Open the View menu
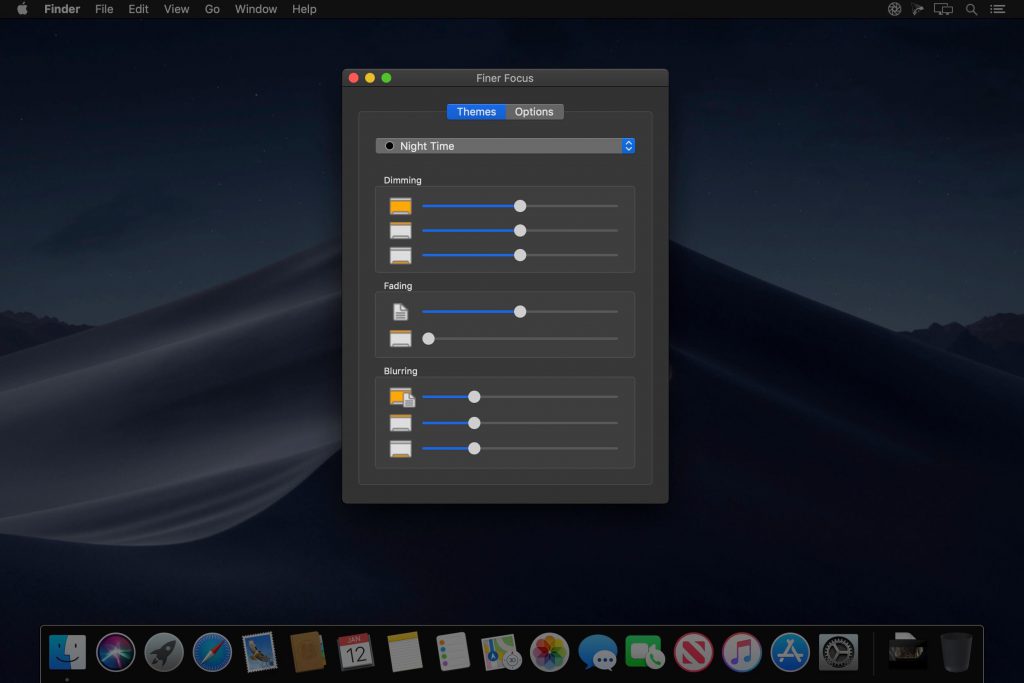Viewport: 1024px width, 683px height. point(176,9)
